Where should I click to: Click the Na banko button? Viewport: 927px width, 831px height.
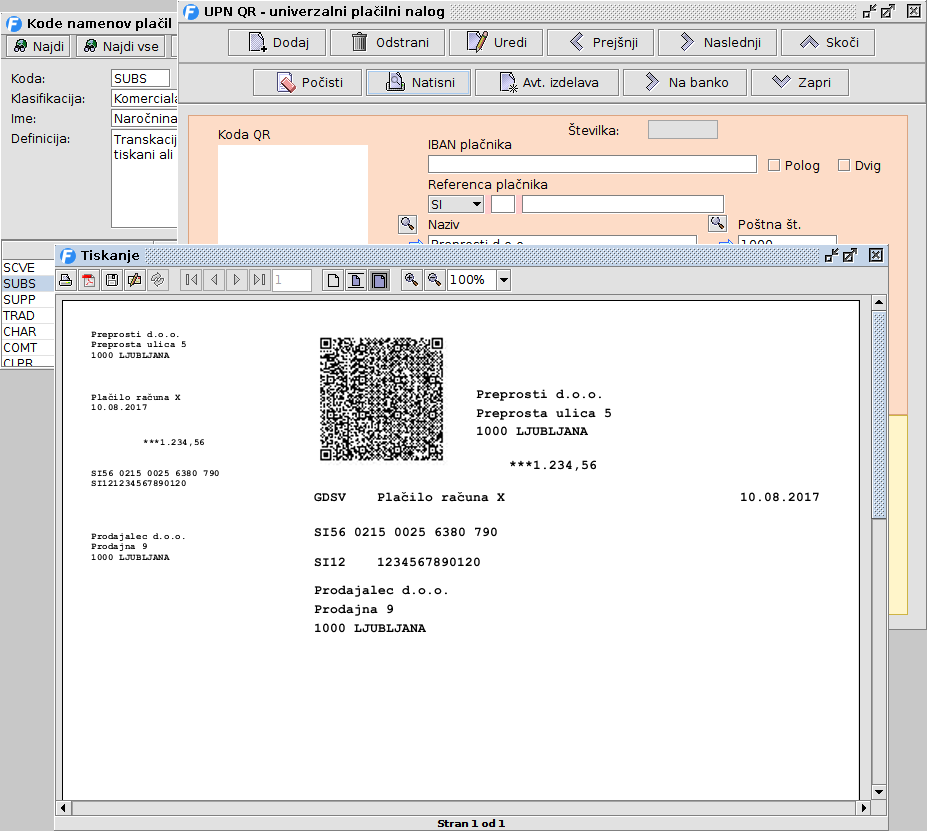[685, 82]
